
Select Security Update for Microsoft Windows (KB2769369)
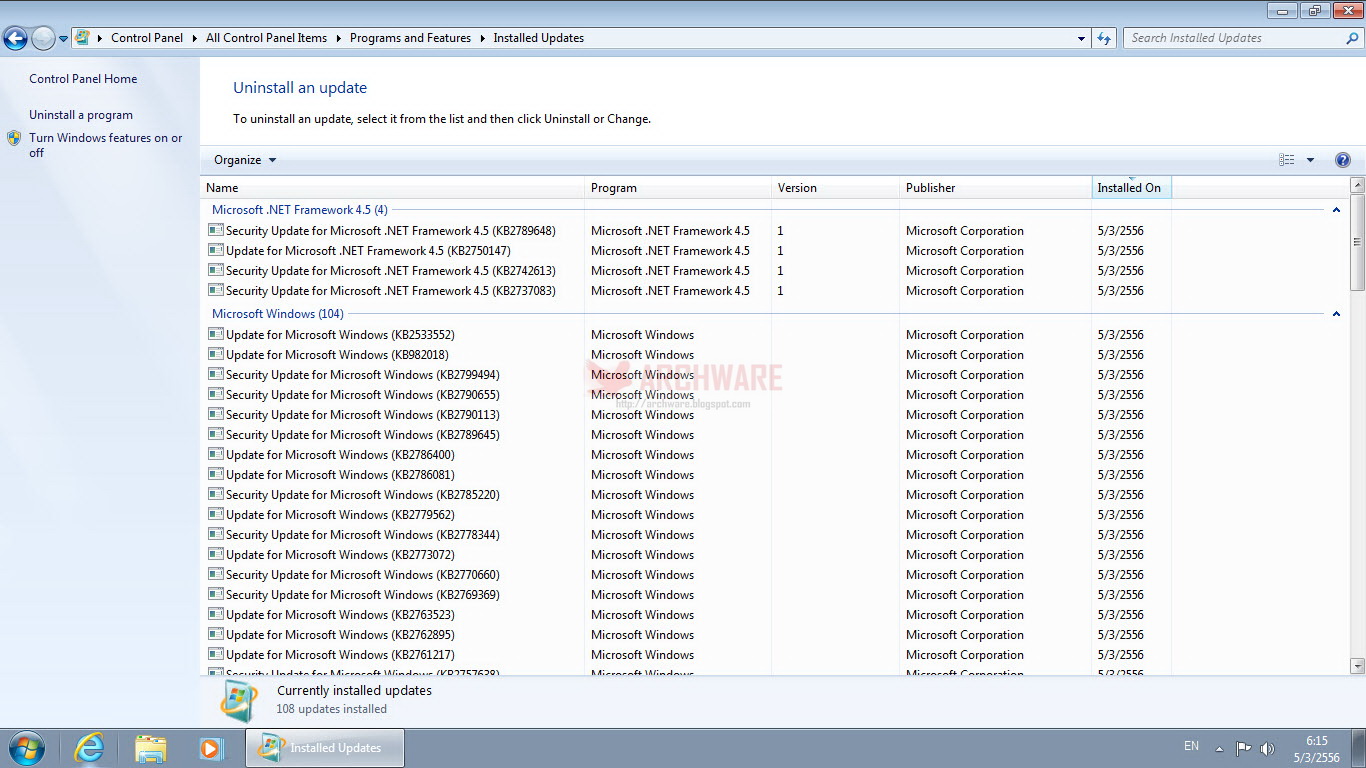(x=363, y=595)
